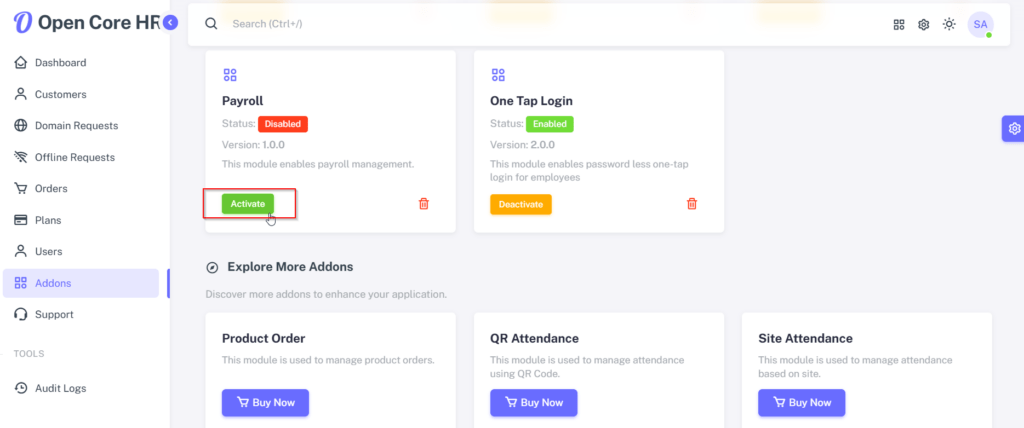Screen dimensions: 1024x428
Task: Open Support in the sidebar
Action: coord(55,314)
